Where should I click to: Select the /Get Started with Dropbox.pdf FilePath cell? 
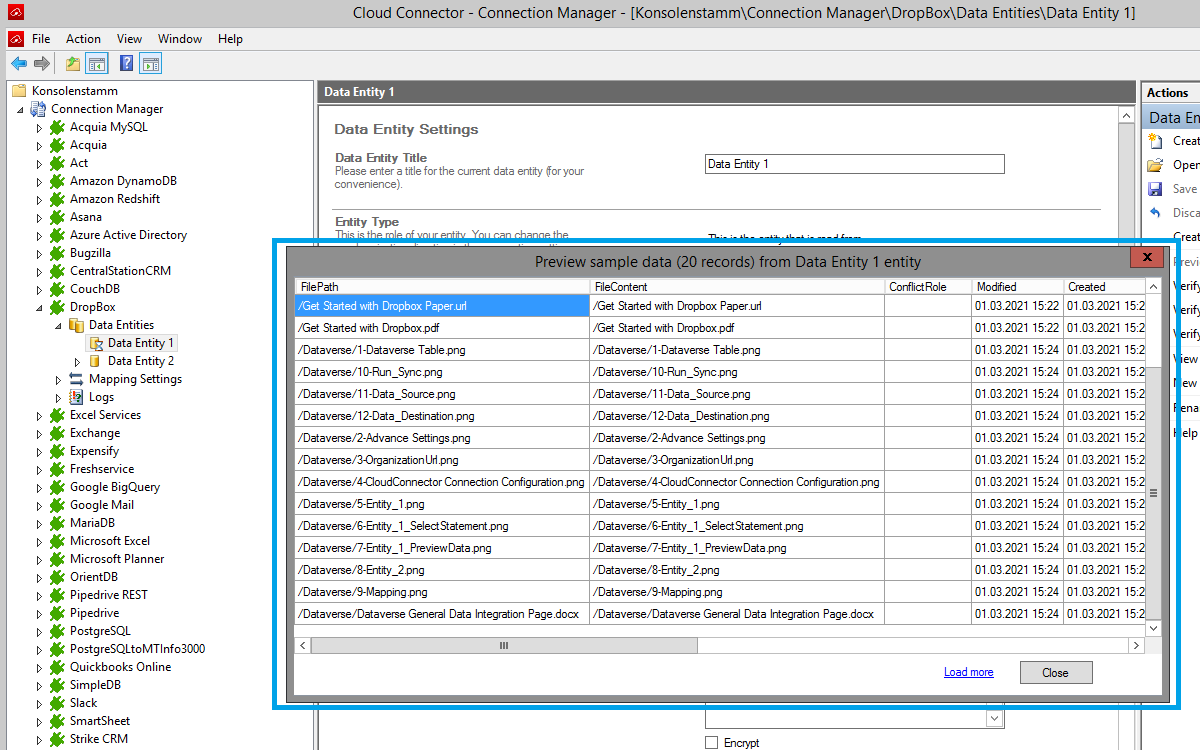click(x=441, y=328)
